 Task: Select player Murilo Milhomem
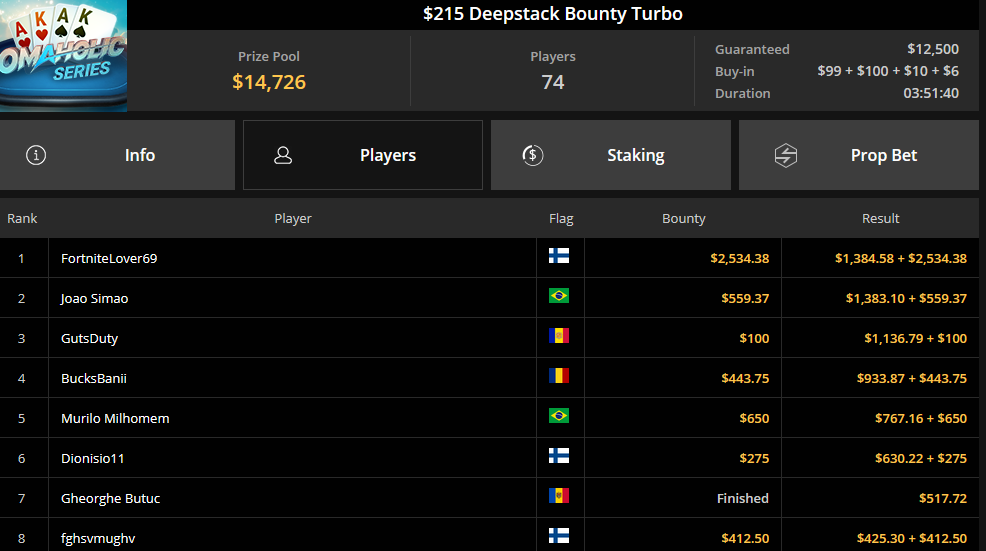click(x=115, y=418)
